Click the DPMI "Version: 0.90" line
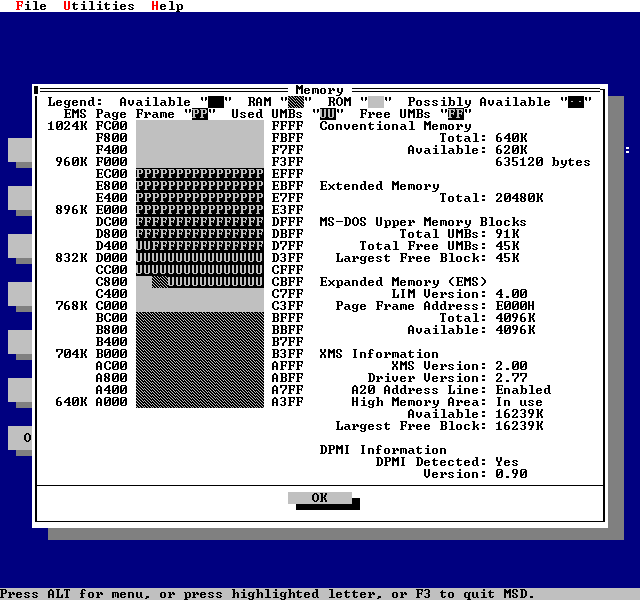The width and height of the screenshot is (640, 600). tap(475, 474)
